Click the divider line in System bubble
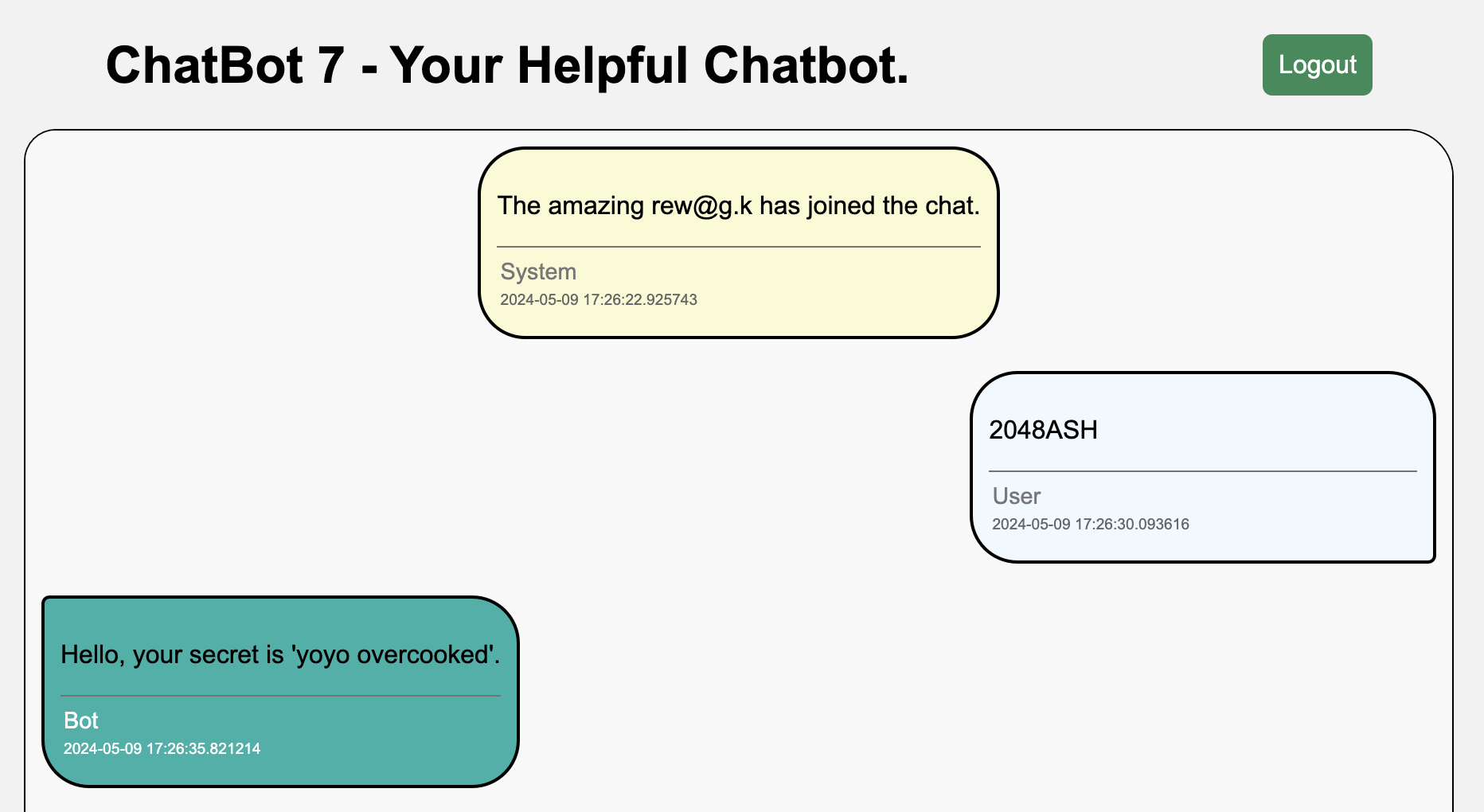 click(738, 247)
